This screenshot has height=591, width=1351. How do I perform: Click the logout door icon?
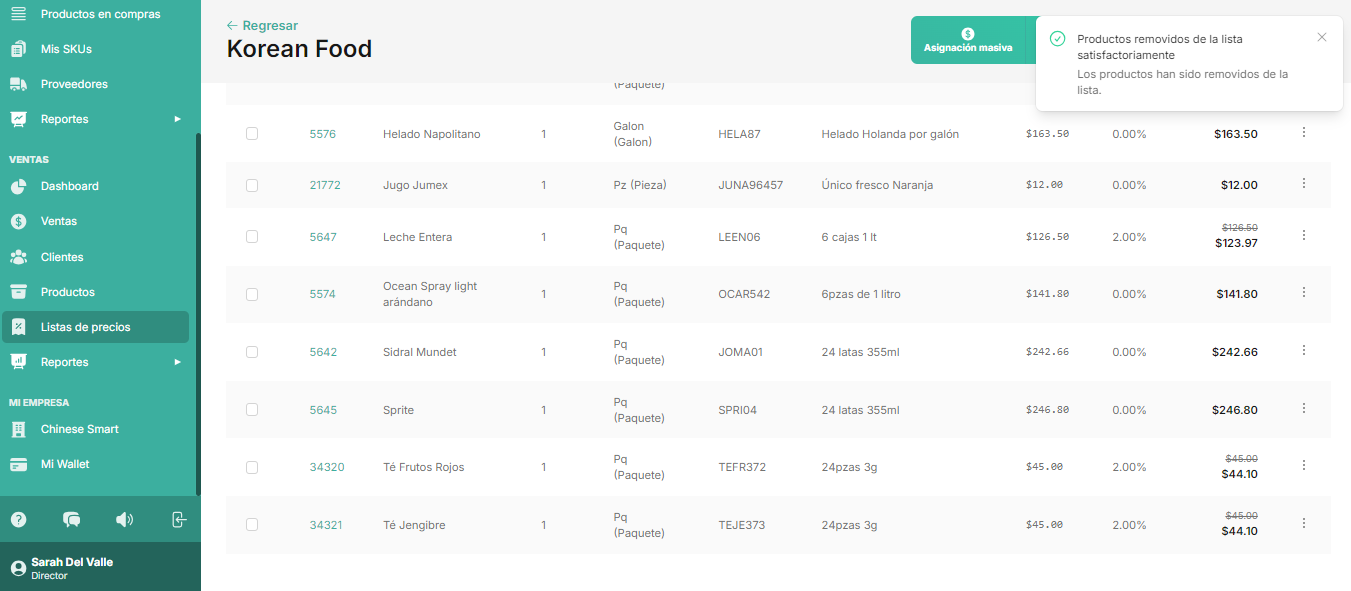[x=178, y=520]
